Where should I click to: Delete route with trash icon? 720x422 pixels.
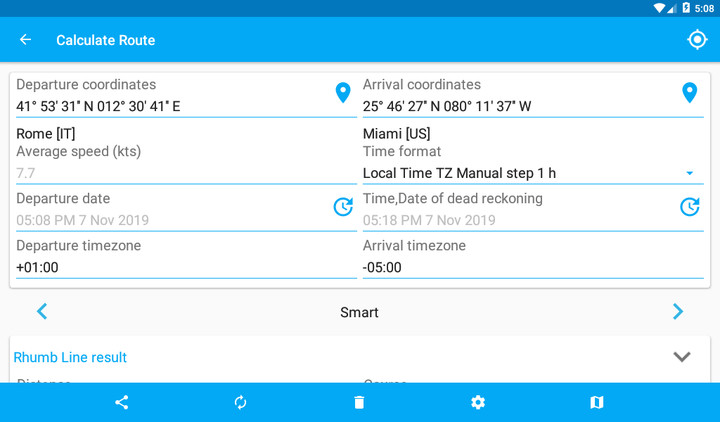(x=359, y=402)
